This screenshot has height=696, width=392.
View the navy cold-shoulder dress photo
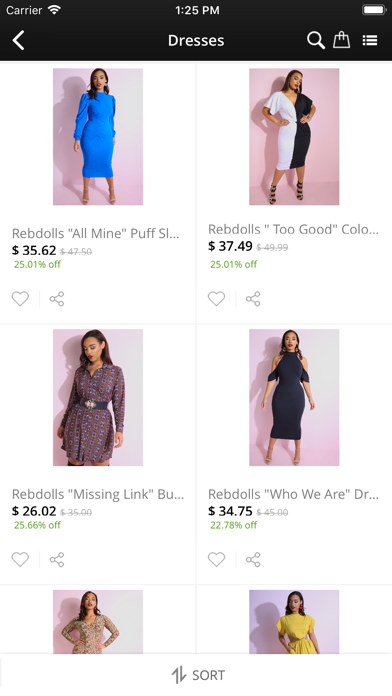coord(294,398)
